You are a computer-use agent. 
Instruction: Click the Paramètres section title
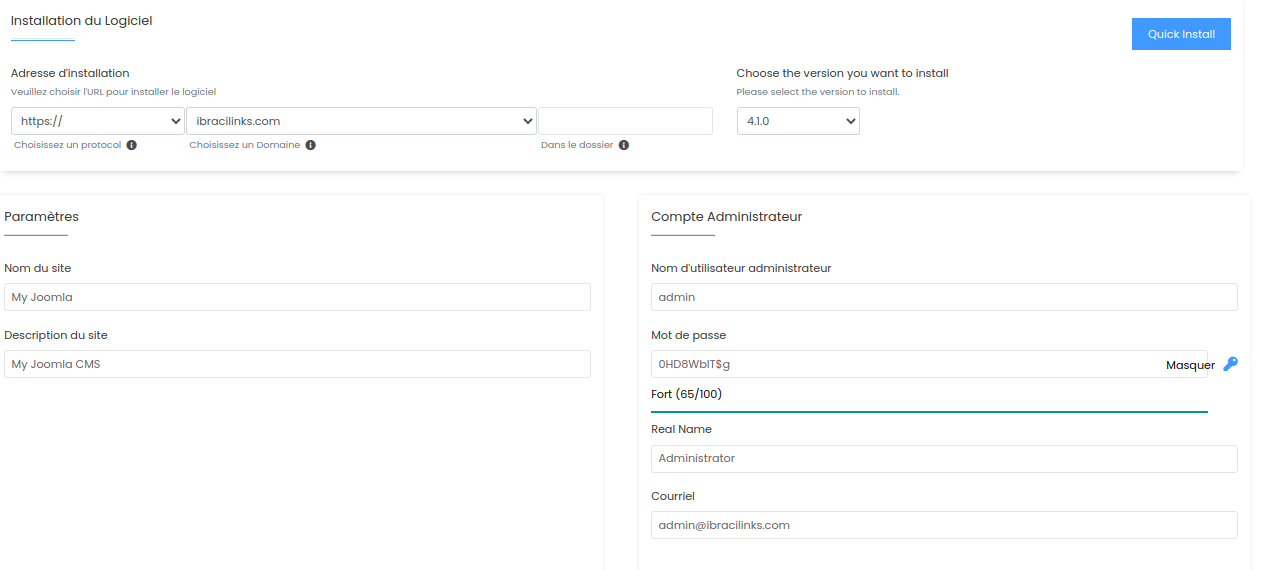41,216
